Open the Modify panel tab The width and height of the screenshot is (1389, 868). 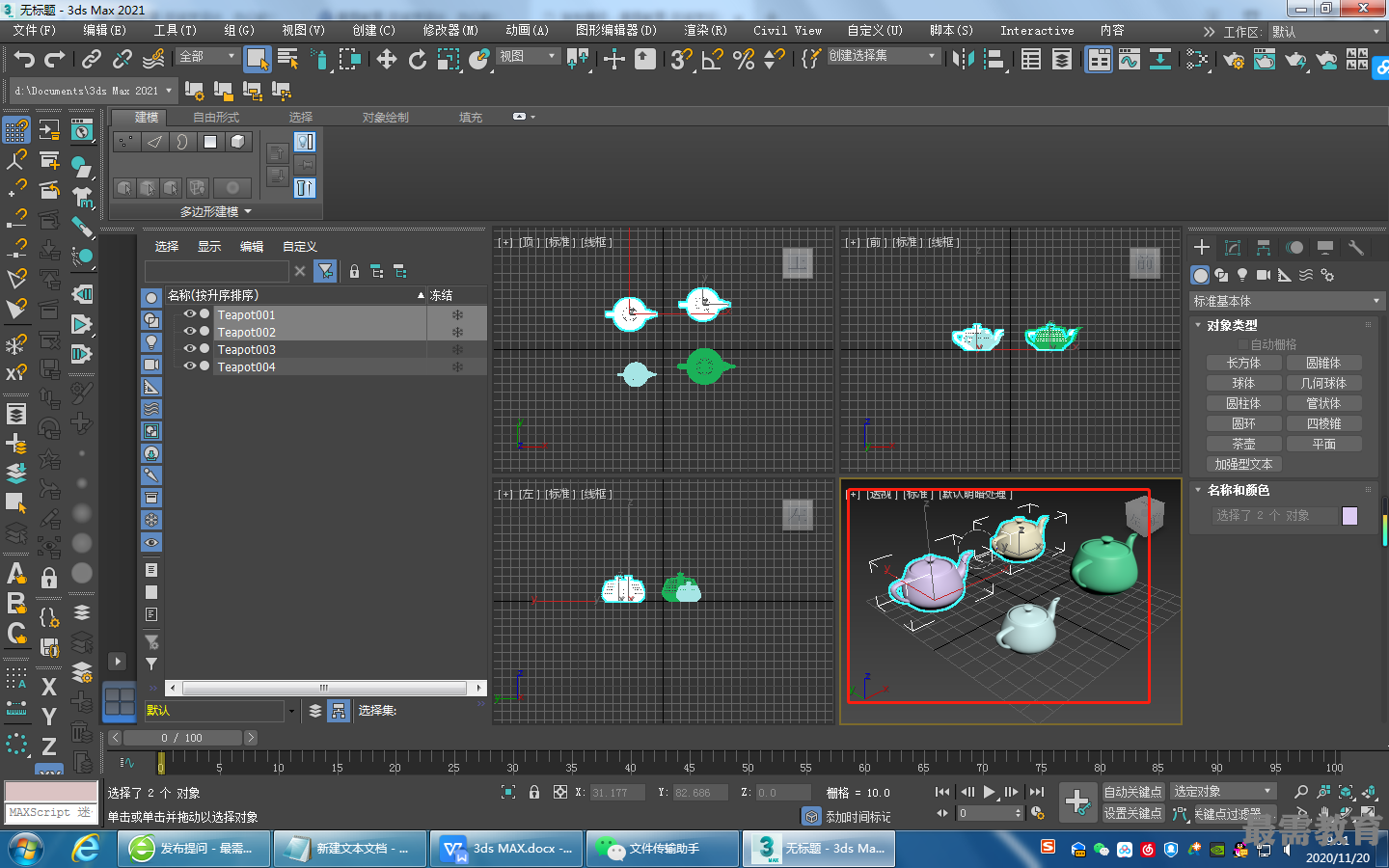pyautogui.click(x=1233, y=248)
